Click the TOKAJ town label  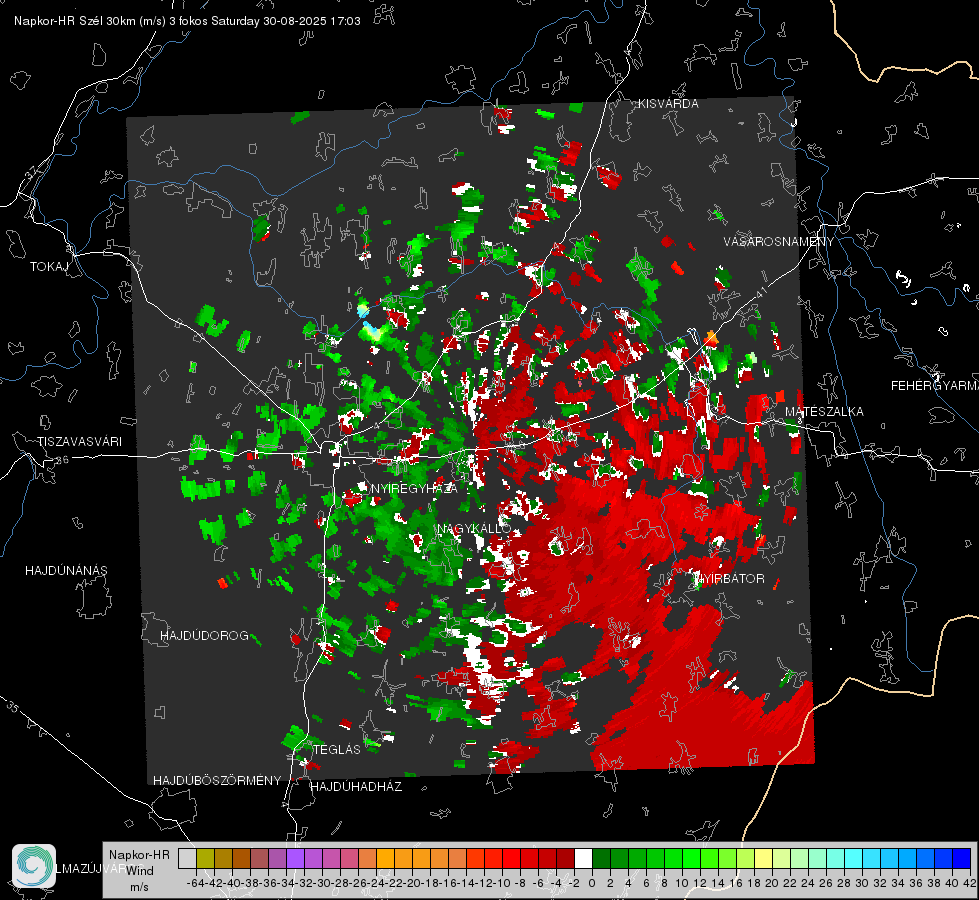[x=49, y=267]
